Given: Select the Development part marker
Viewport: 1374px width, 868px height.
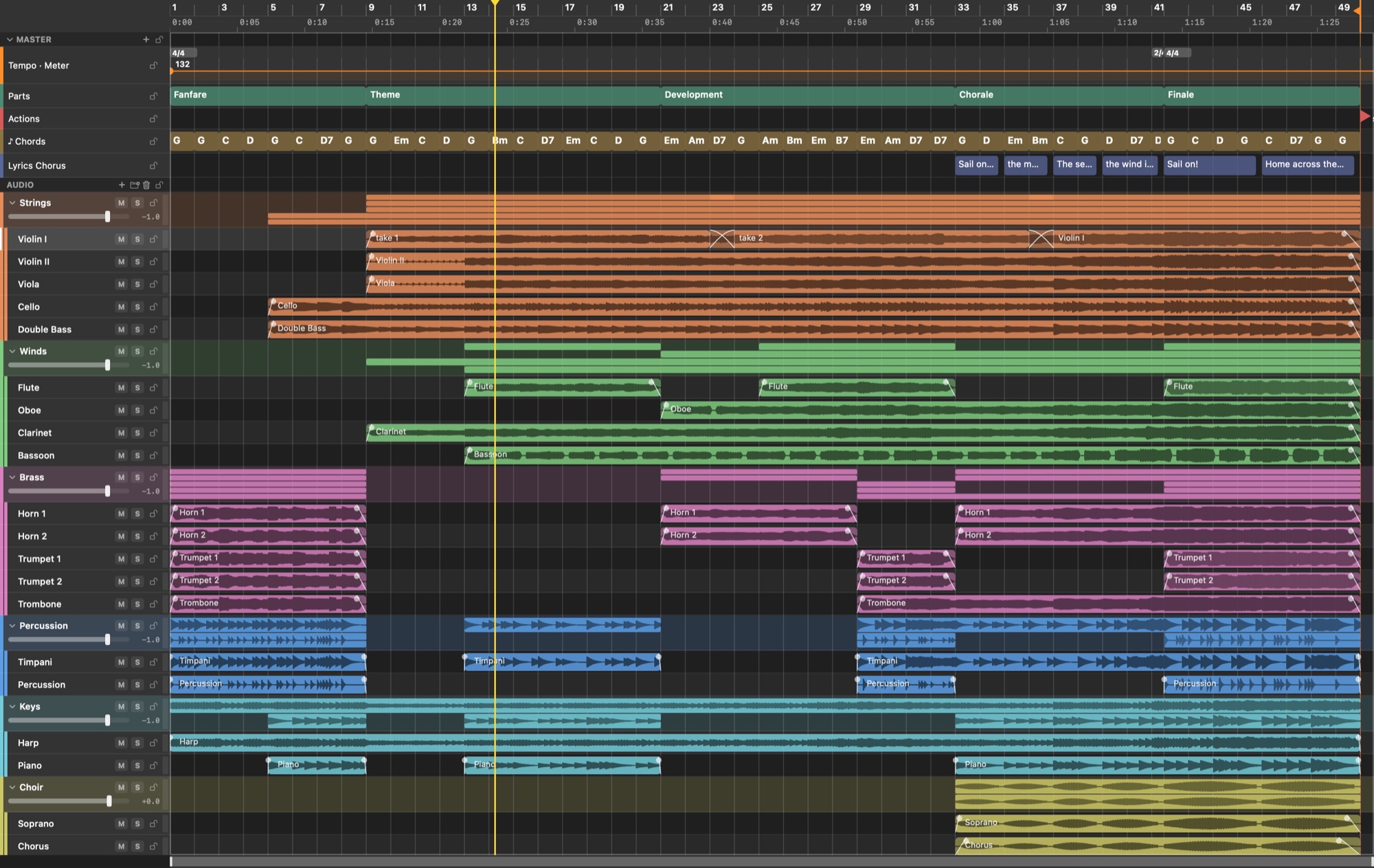Looking at the screenshot, I should (x=807, y=95).
